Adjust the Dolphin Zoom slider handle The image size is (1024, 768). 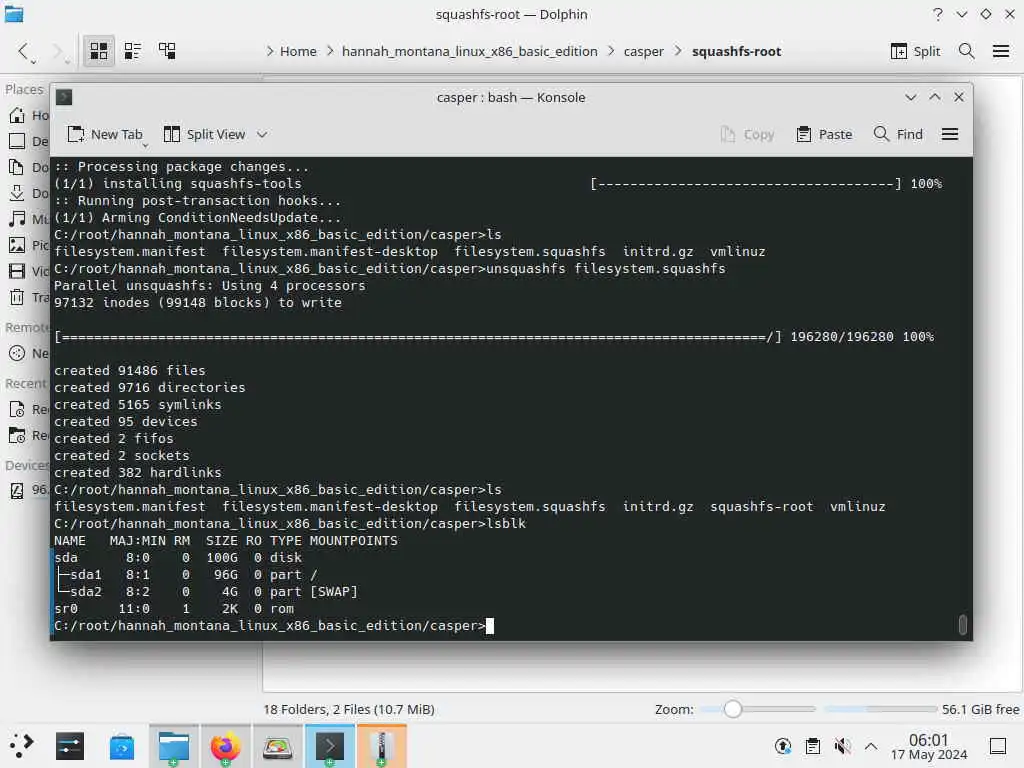click(x=733, y=709)
